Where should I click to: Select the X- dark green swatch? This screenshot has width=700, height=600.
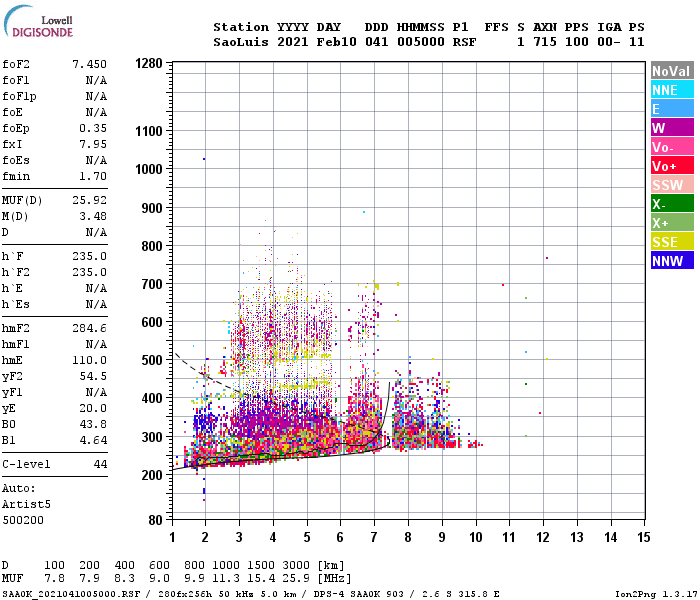point(672,204)
